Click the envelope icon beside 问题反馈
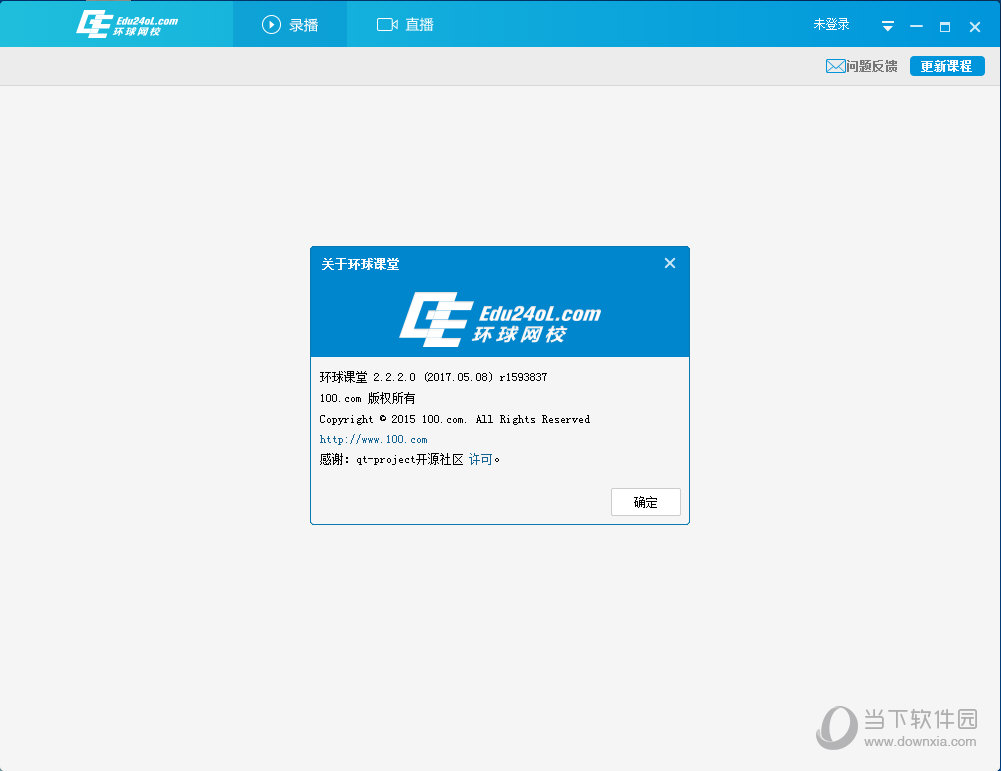The height and width of the screenshot is (771, 1001). tap(835, 66)
